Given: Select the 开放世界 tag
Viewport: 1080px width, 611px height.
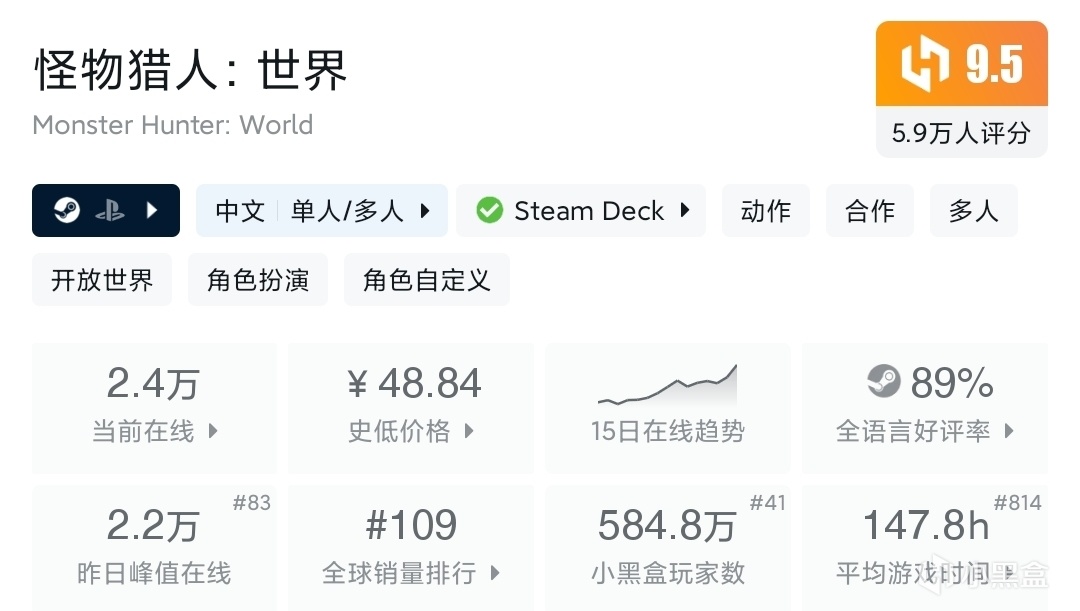Looking at the screenshot, I should (x=102, y=280).
